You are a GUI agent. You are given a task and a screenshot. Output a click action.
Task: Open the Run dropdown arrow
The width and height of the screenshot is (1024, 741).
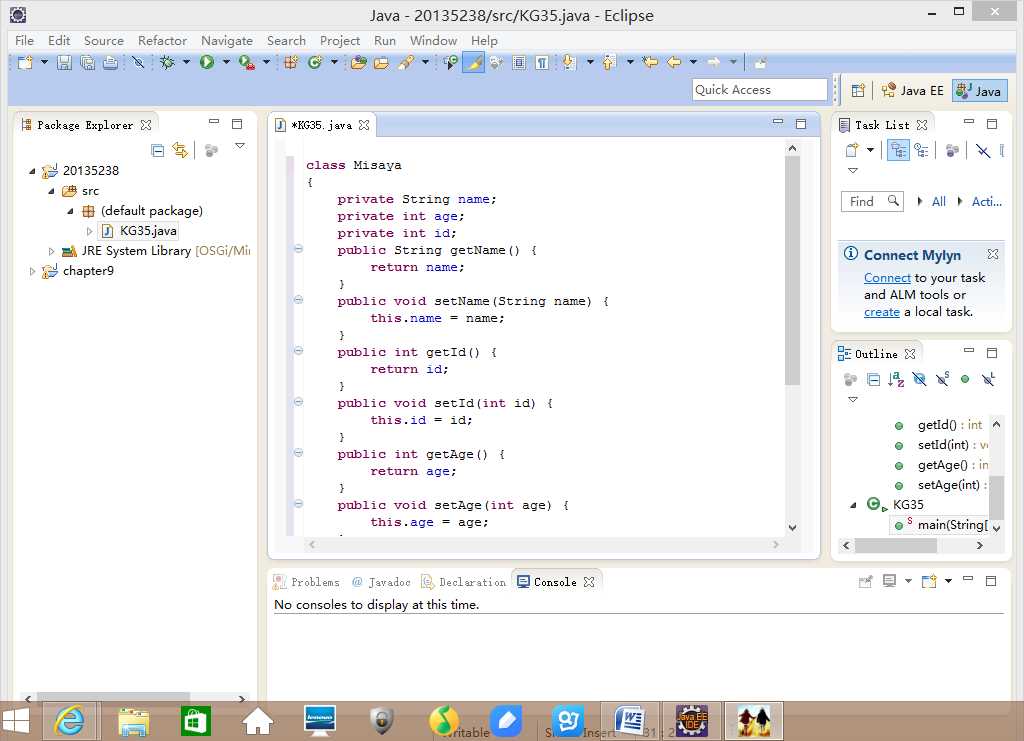point(226,63)
